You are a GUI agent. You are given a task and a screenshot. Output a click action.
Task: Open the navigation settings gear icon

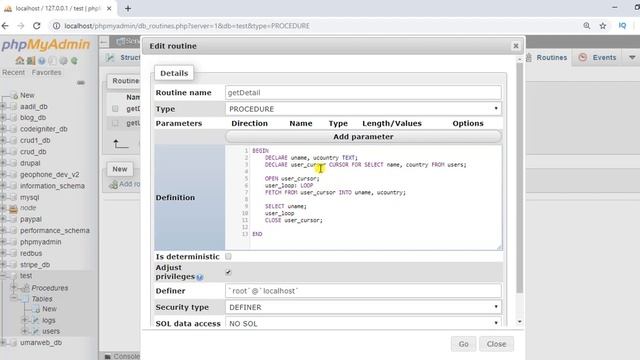(x=63, y=61)
